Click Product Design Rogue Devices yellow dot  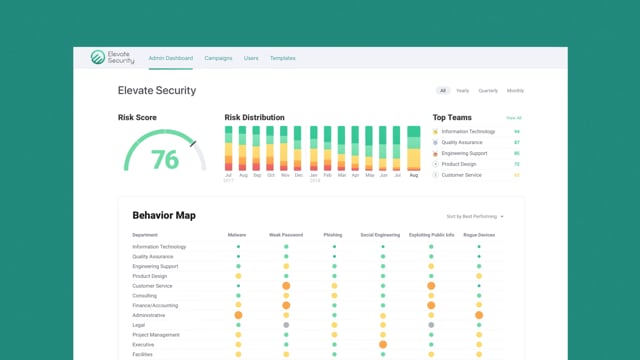[479, 276]
